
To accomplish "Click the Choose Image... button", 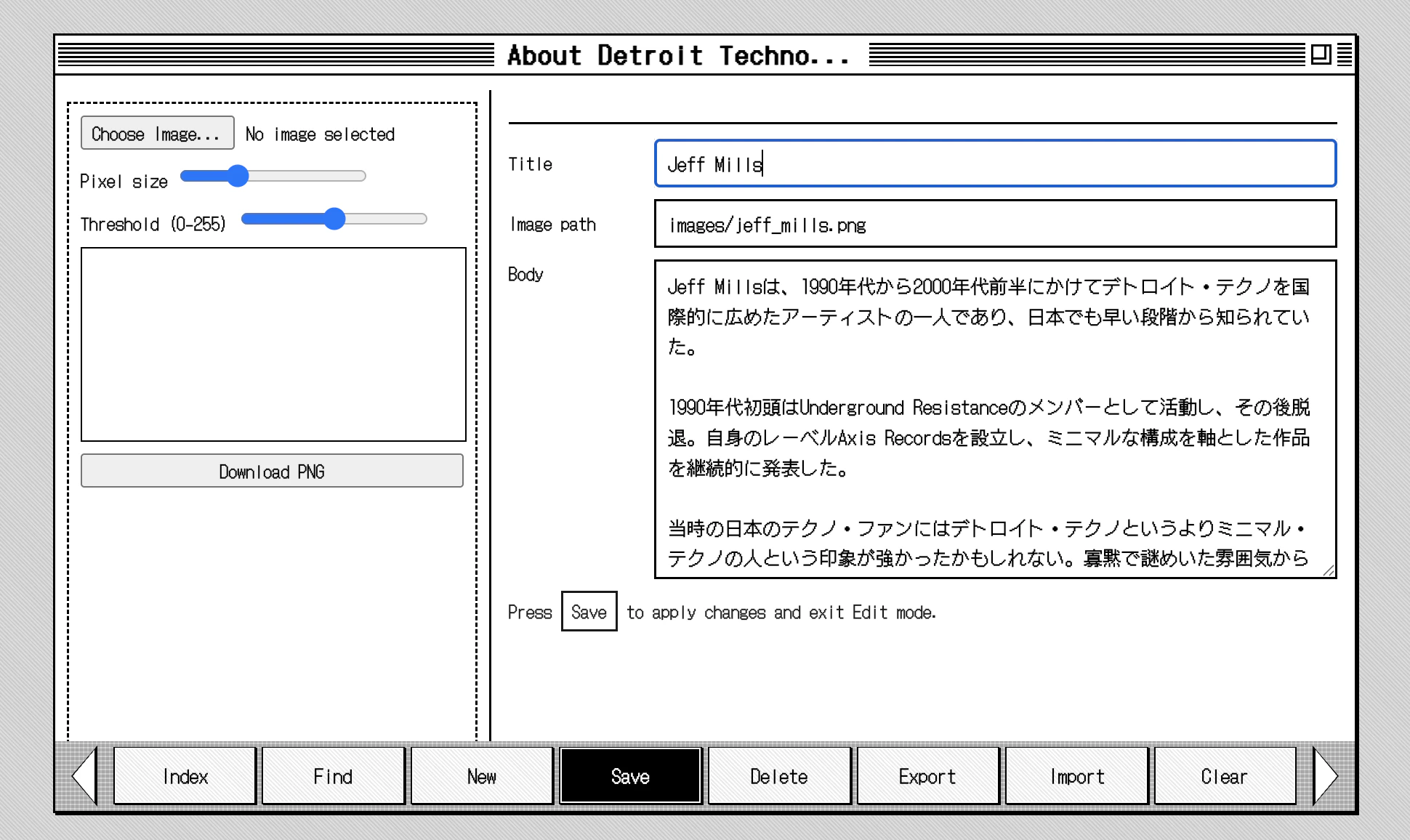I will click(157, 133).
